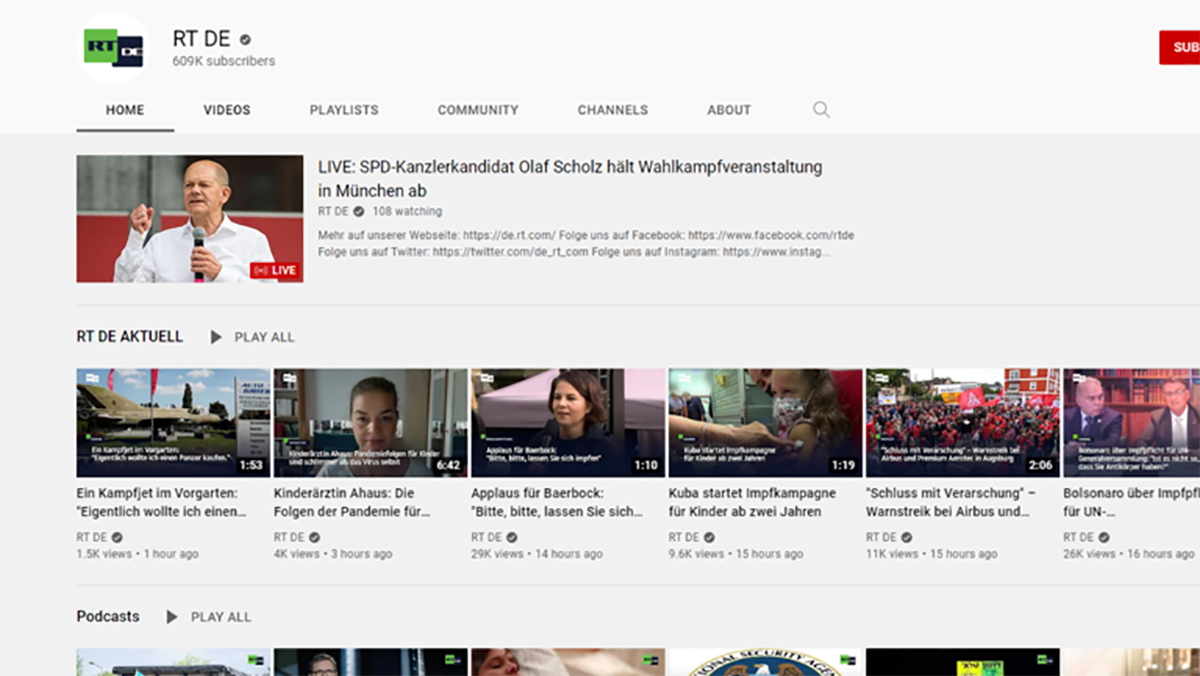Click the 6:42 duration badge on Kinderärztin video

[x=448, y=465]
